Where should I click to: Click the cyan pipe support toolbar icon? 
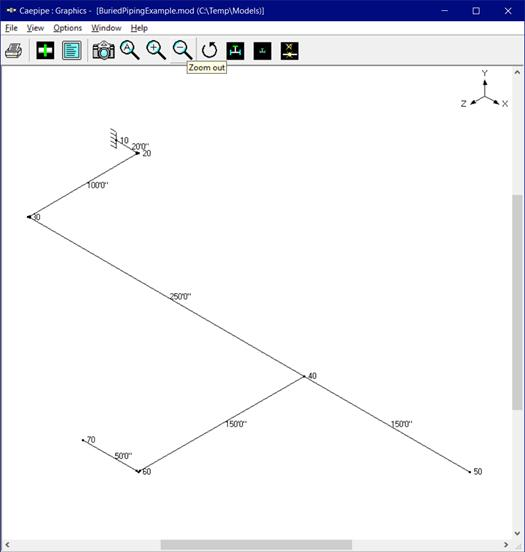pos(236,51)
